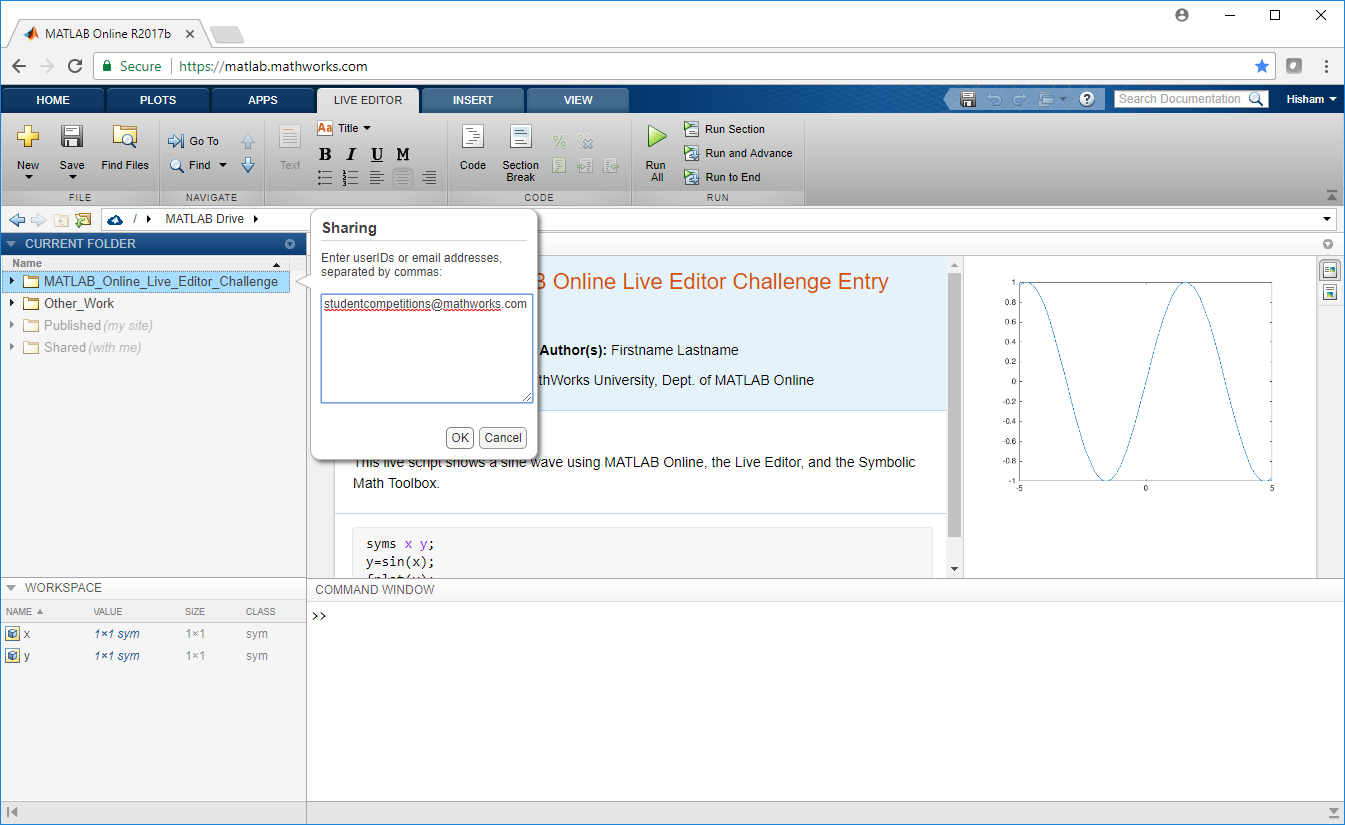This screenshot has width=1345, height=825.
Task: Align text left
Action: 377,177
